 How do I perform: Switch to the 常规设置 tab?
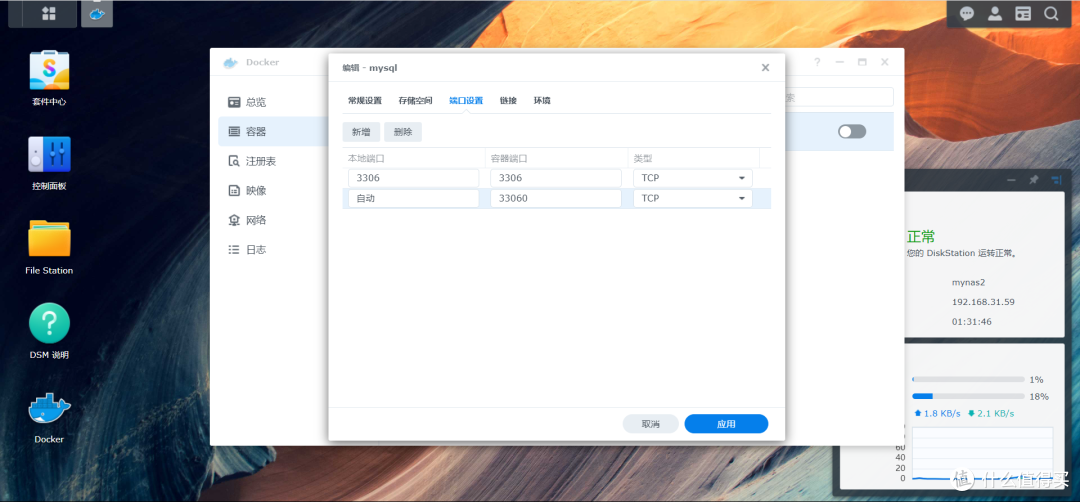[x=364, y=101]
